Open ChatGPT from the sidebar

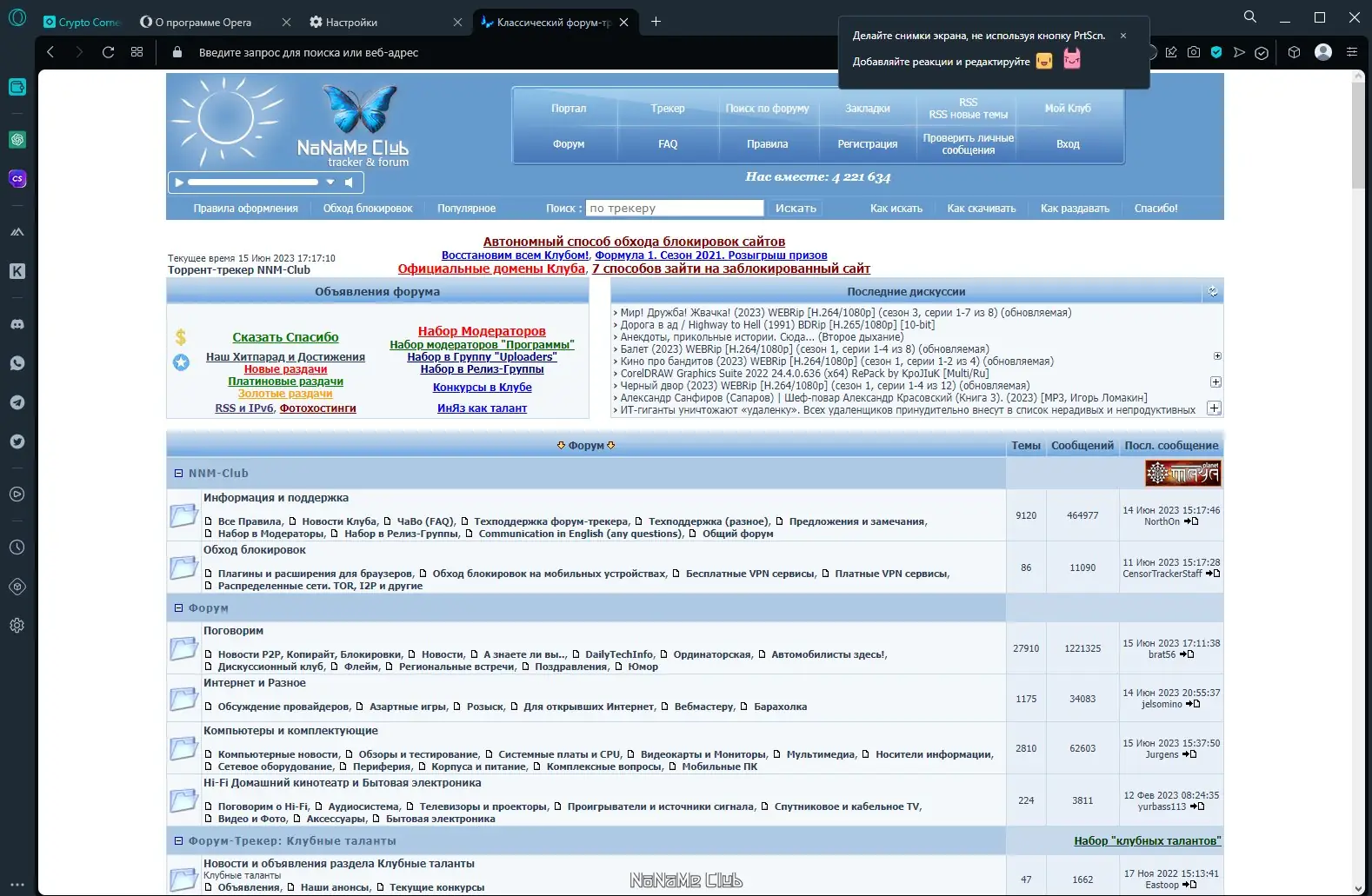pyautogui.click(x=17, y=139)
